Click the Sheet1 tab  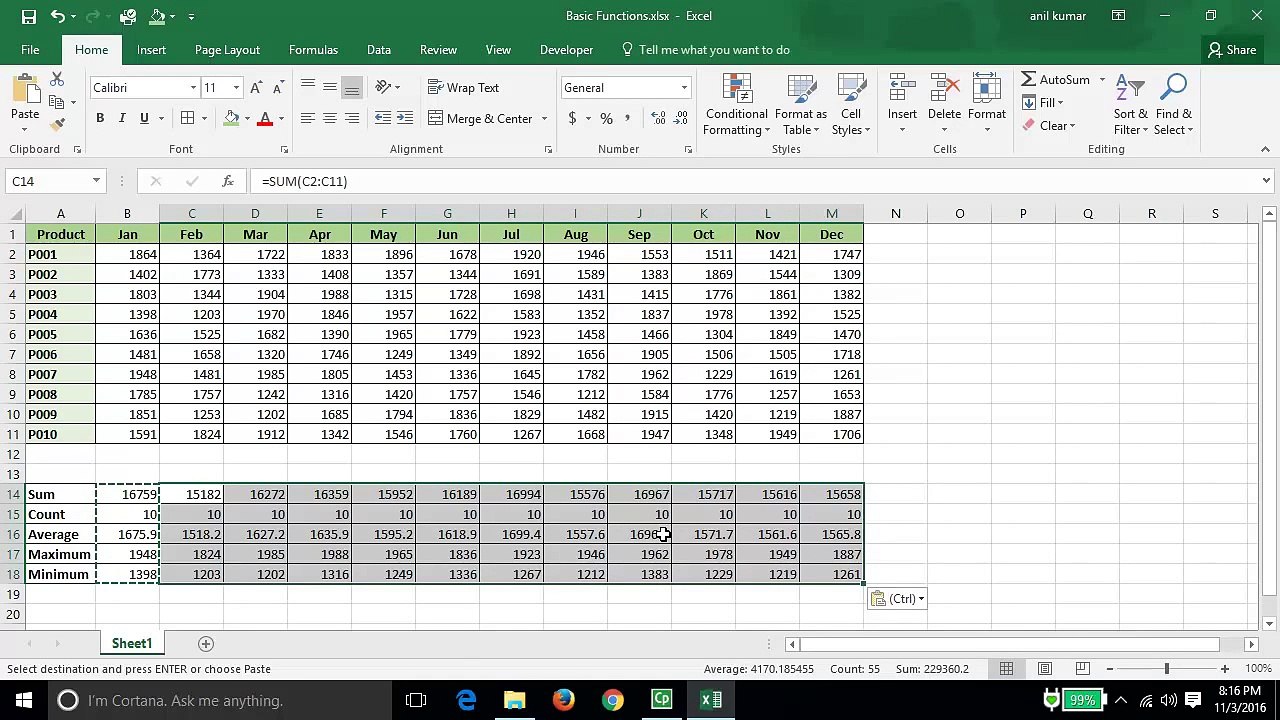coord(132,643)
